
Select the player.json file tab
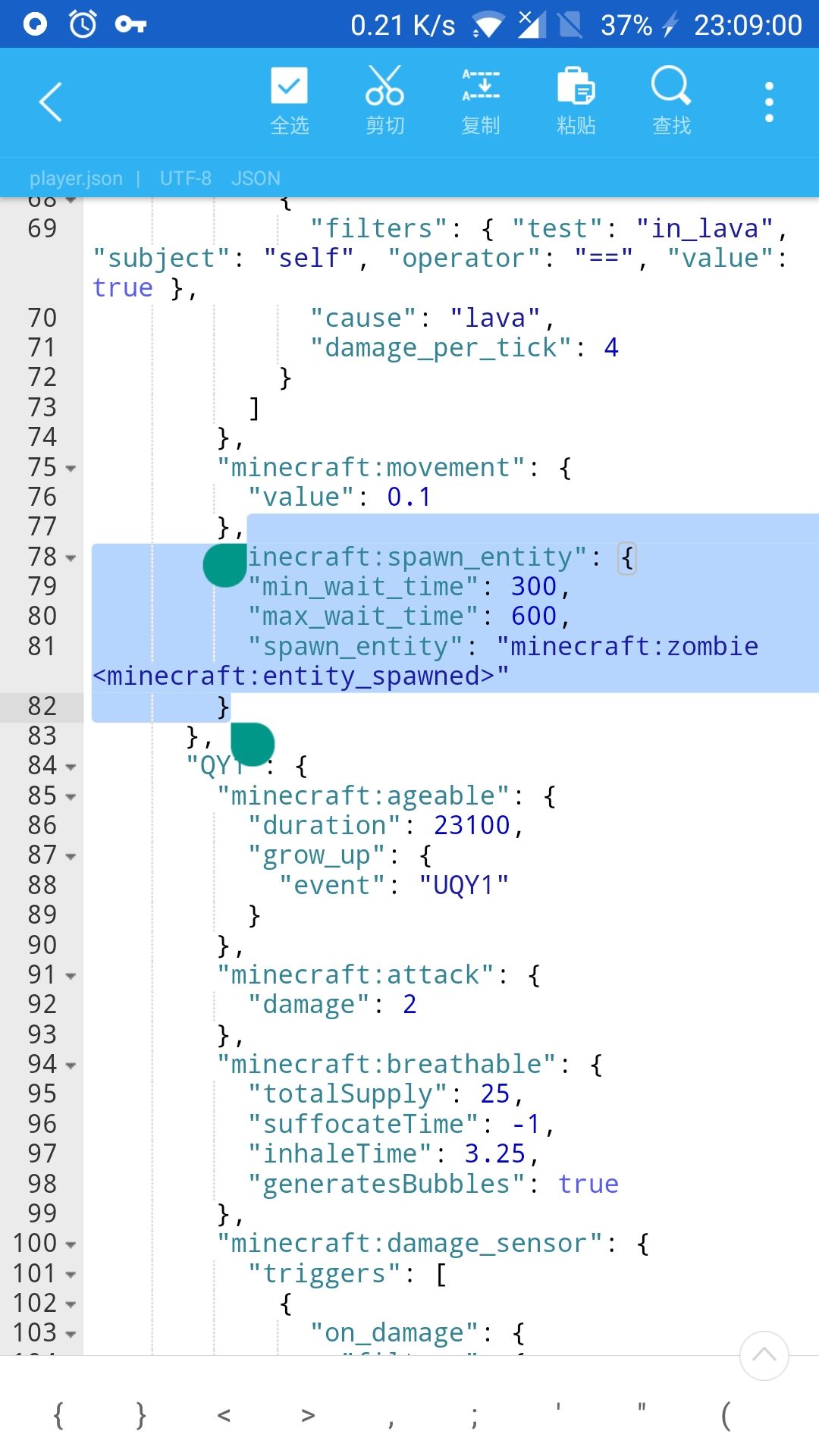click(x=76, y=178)
